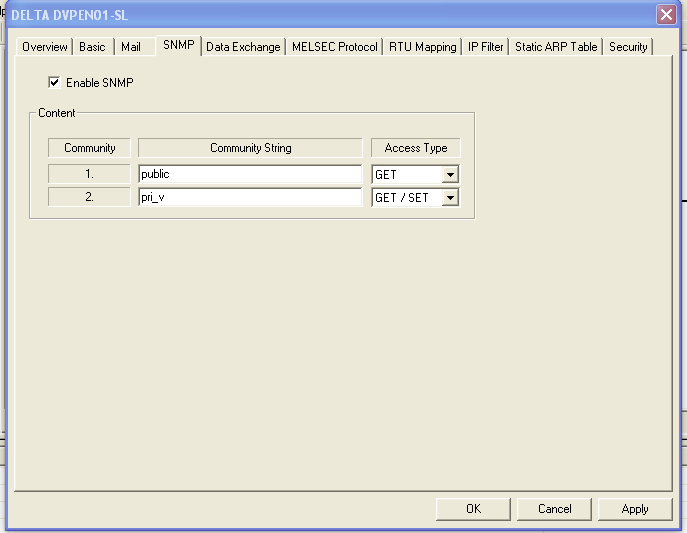Screen dimensions: 687x533
Task: Open the Basic tab
Action: pyautogui.click(x=92, y=47)
